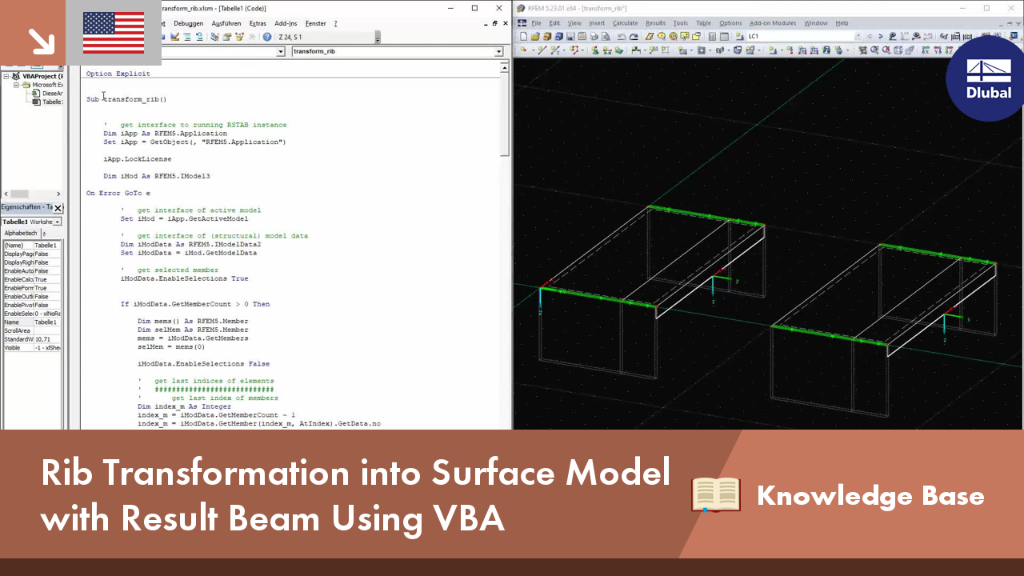This screenshot has height=576, width=1024.
Task: Click RFEM view in Y direction icon
Action: (x=937, y=50)
